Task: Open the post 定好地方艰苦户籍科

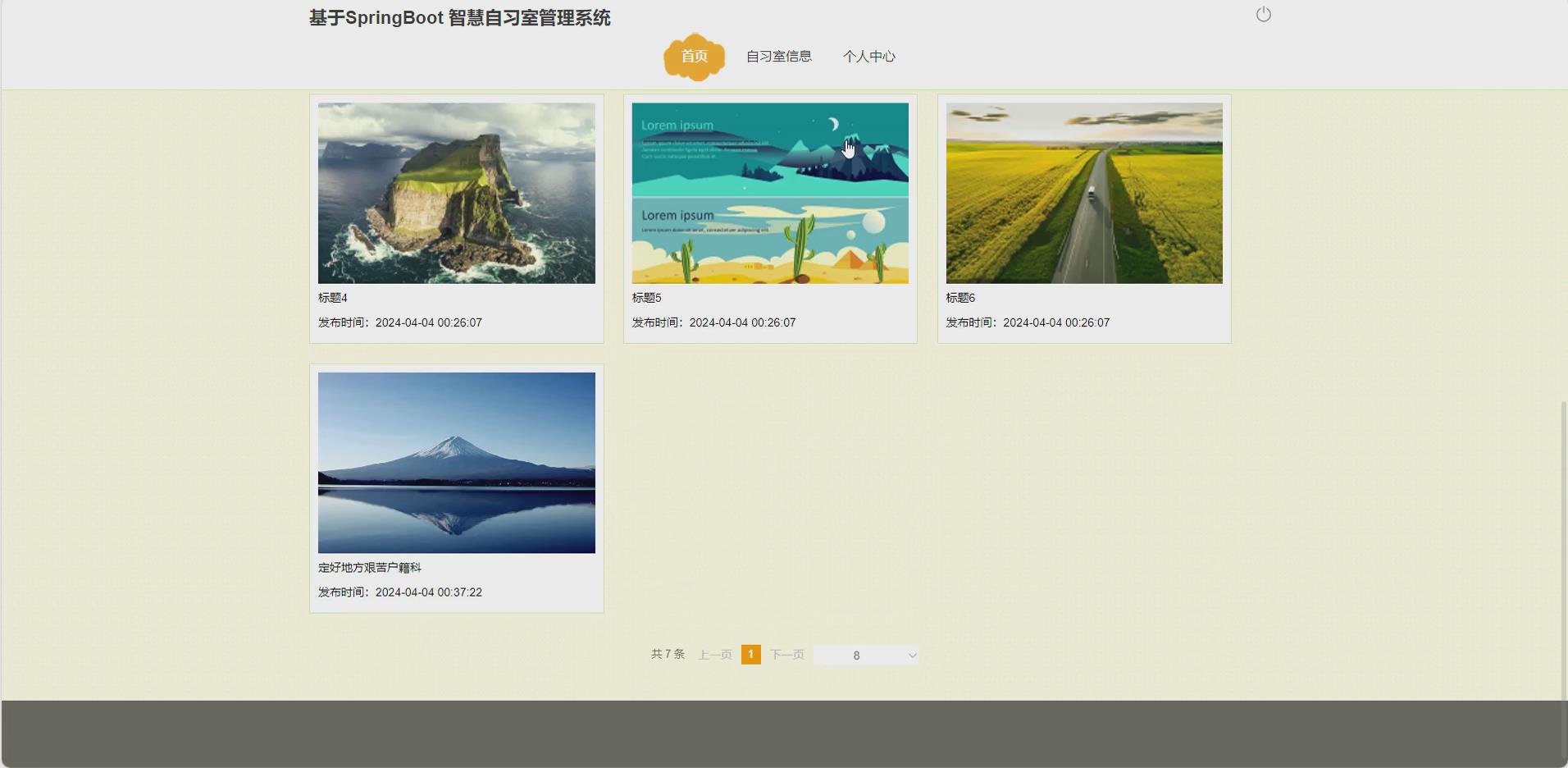Action: 369,567
